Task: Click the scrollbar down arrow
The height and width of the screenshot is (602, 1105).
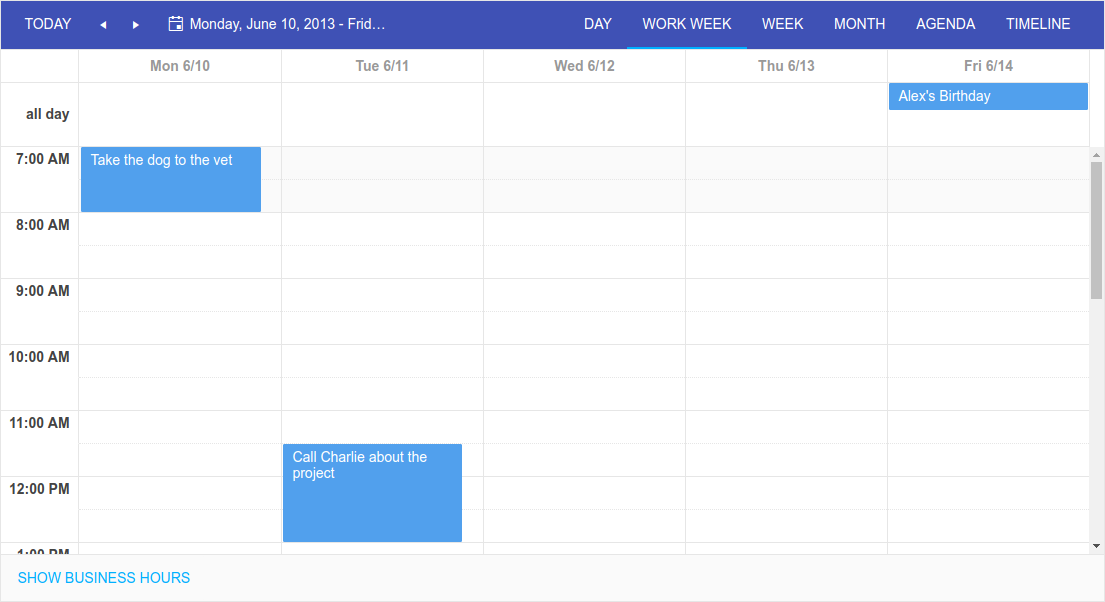Action: 1096,546
